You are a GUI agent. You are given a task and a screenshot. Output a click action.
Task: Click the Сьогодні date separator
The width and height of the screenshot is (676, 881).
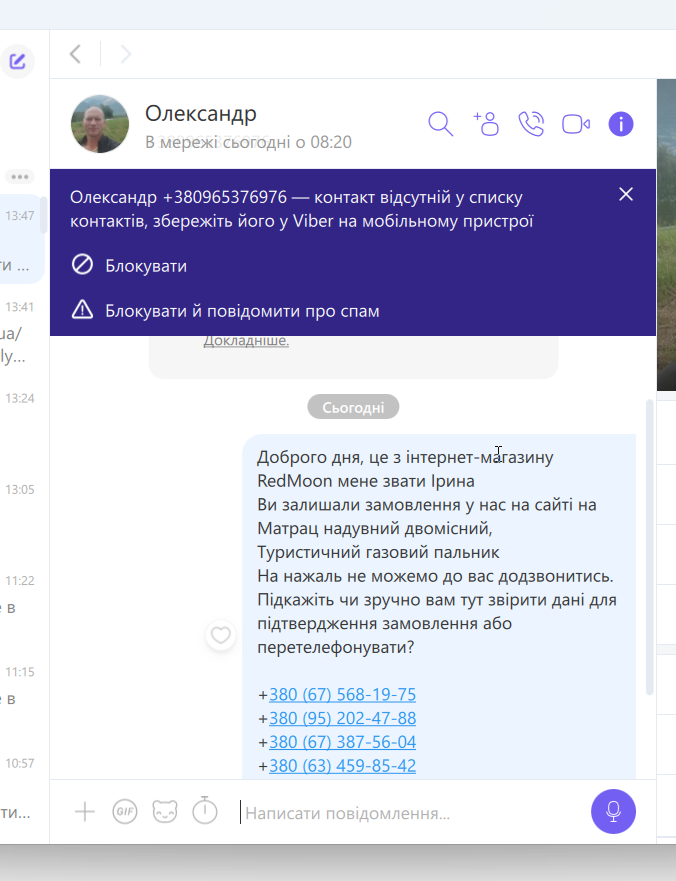coord(353,407)
